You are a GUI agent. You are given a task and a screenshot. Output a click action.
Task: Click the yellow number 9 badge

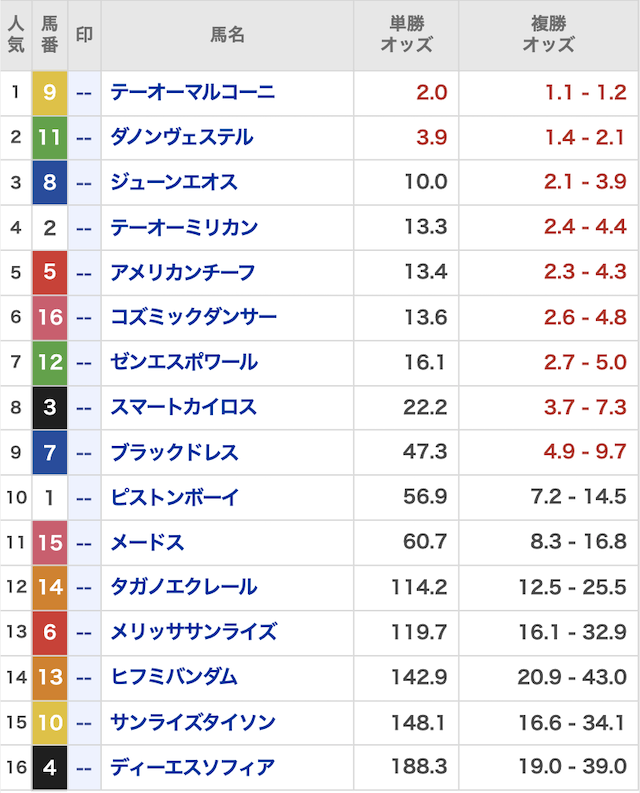click(x=50, y=93)
